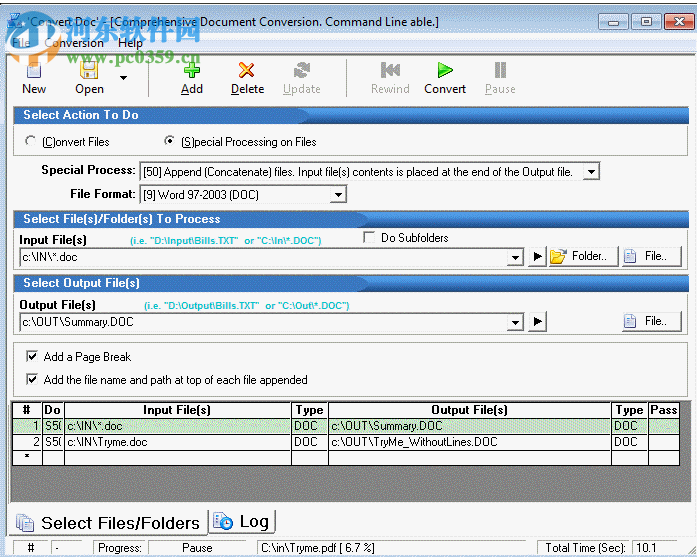Click the File Format combo text field
This screenshot has height=557, width=697.
click(235, 195)
